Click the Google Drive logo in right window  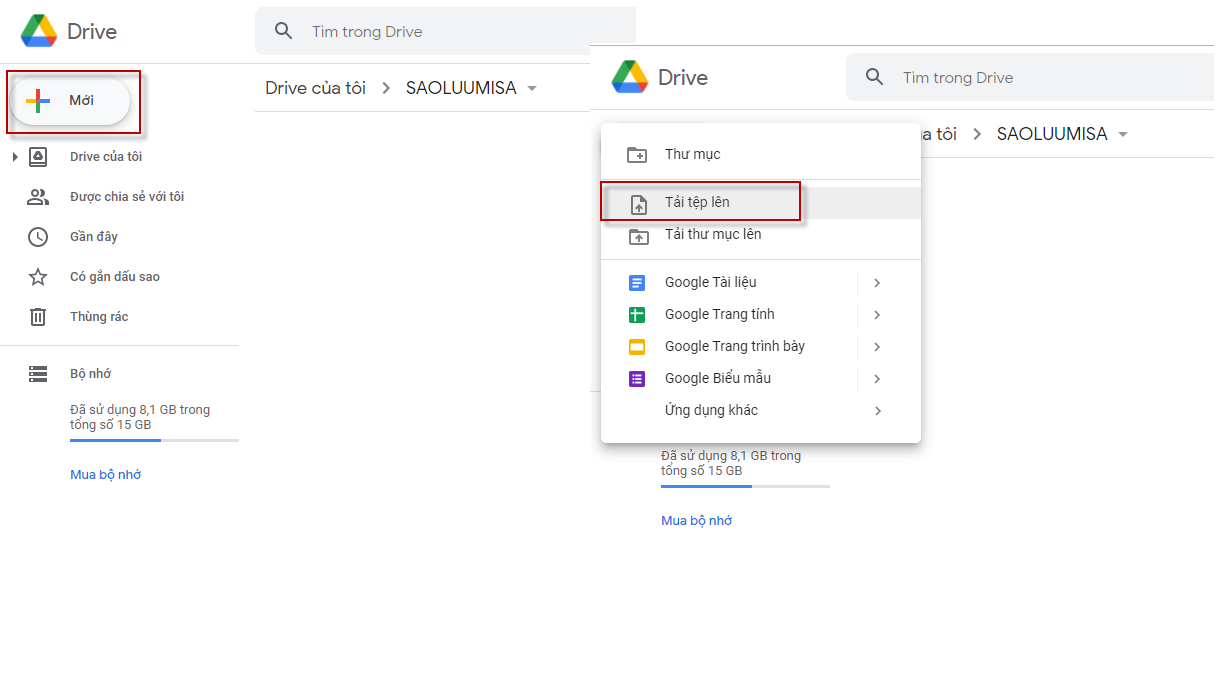click(630, 77)
